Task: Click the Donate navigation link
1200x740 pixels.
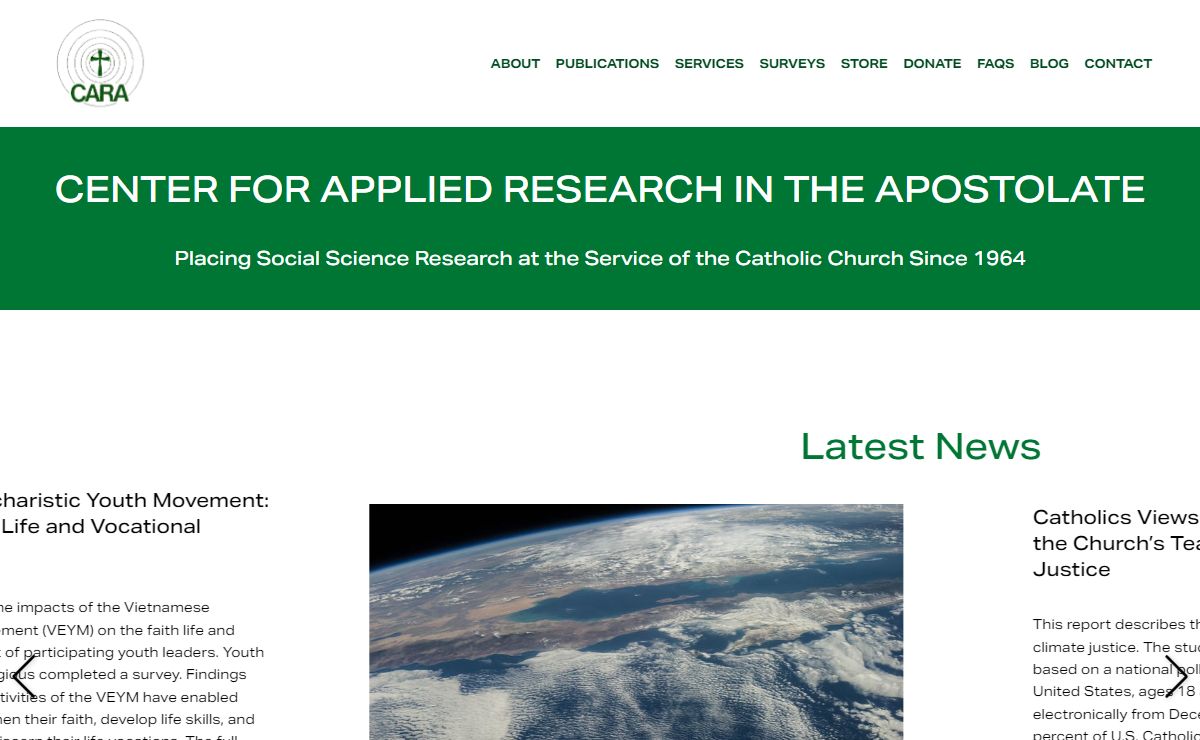Action: (x=932, y=64)
